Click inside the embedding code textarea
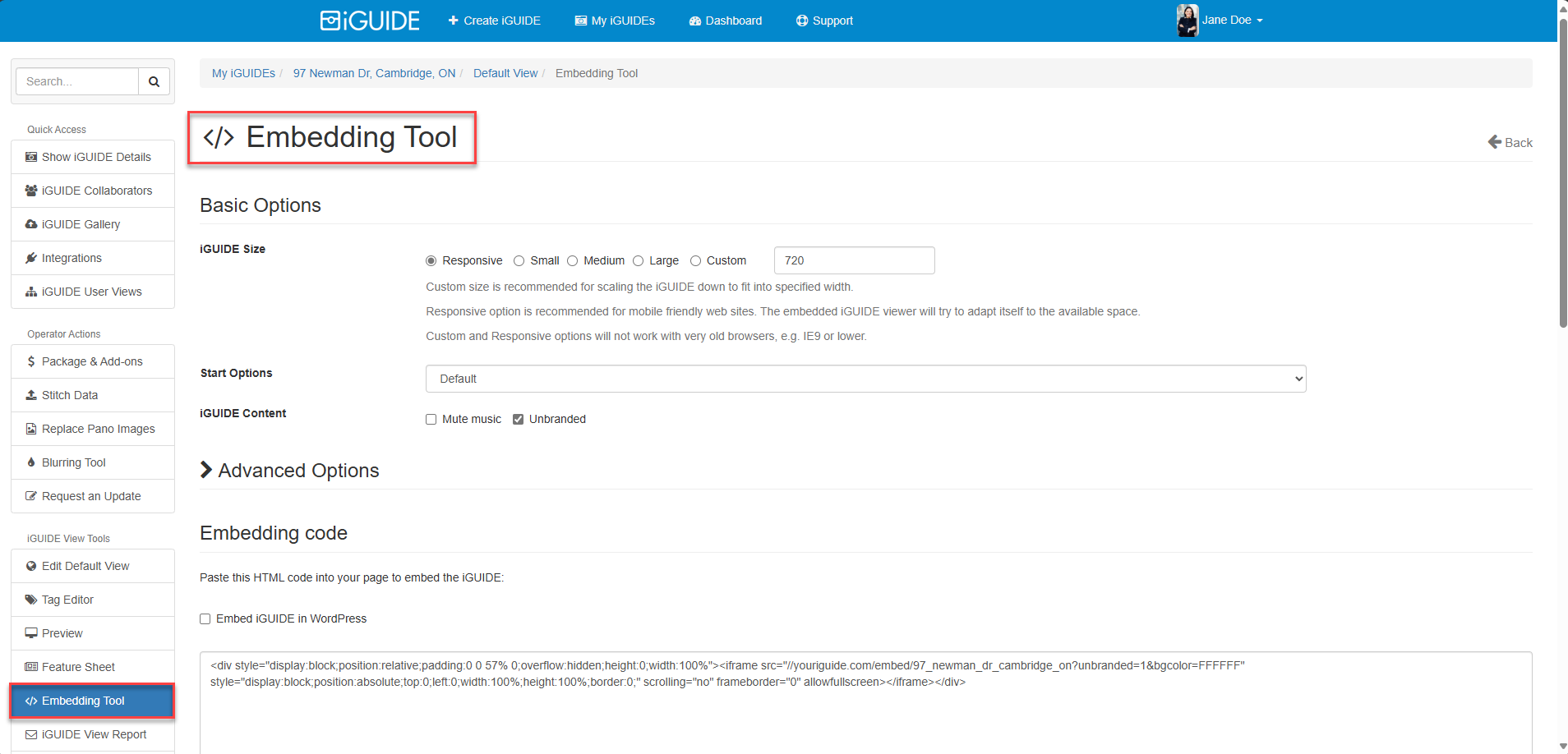 tap(865, 702)
